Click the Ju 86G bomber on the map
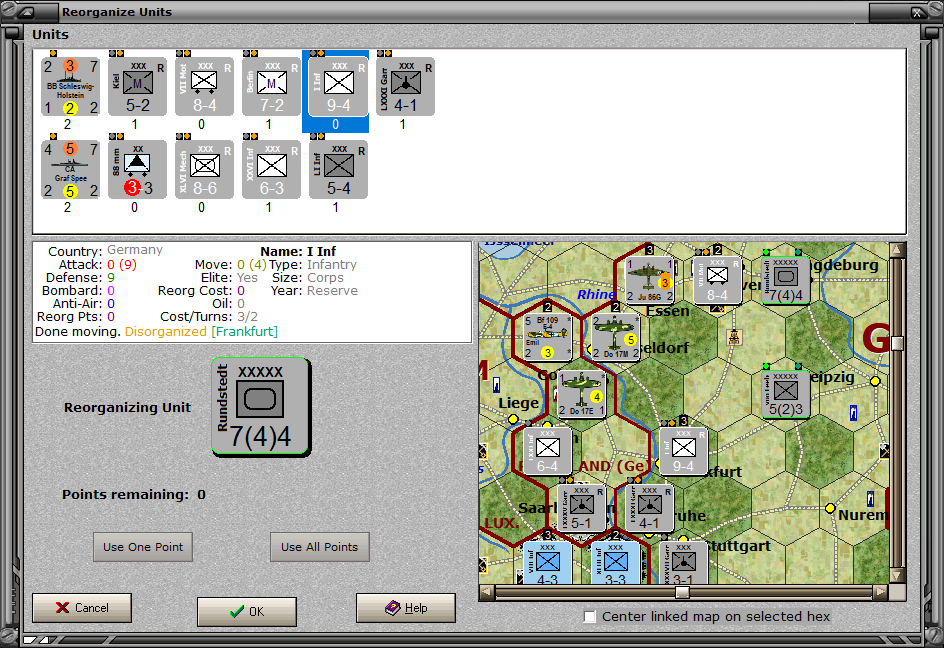 click(x=650, y=280)
